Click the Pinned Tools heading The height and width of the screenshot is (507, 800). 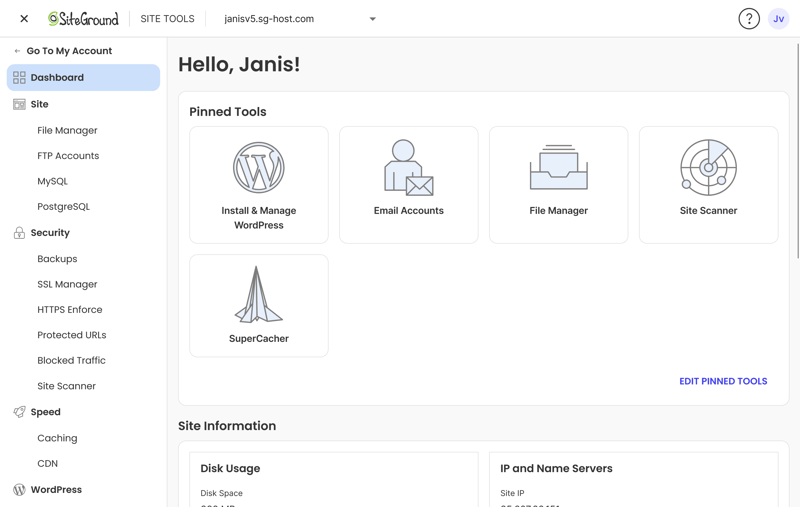click(228, 112)
